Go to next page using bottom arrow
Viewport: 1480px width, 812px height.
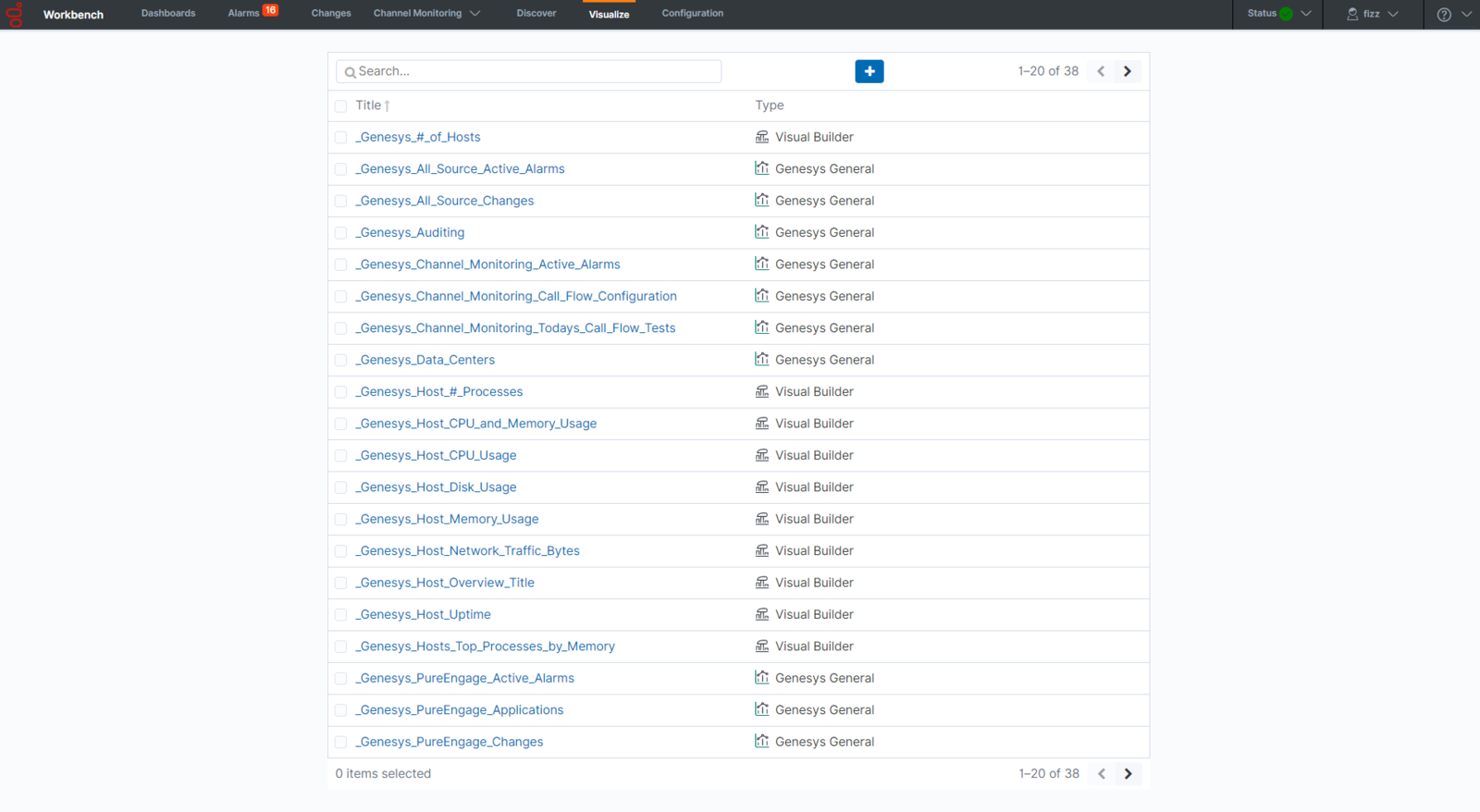tap(1128, 774)
